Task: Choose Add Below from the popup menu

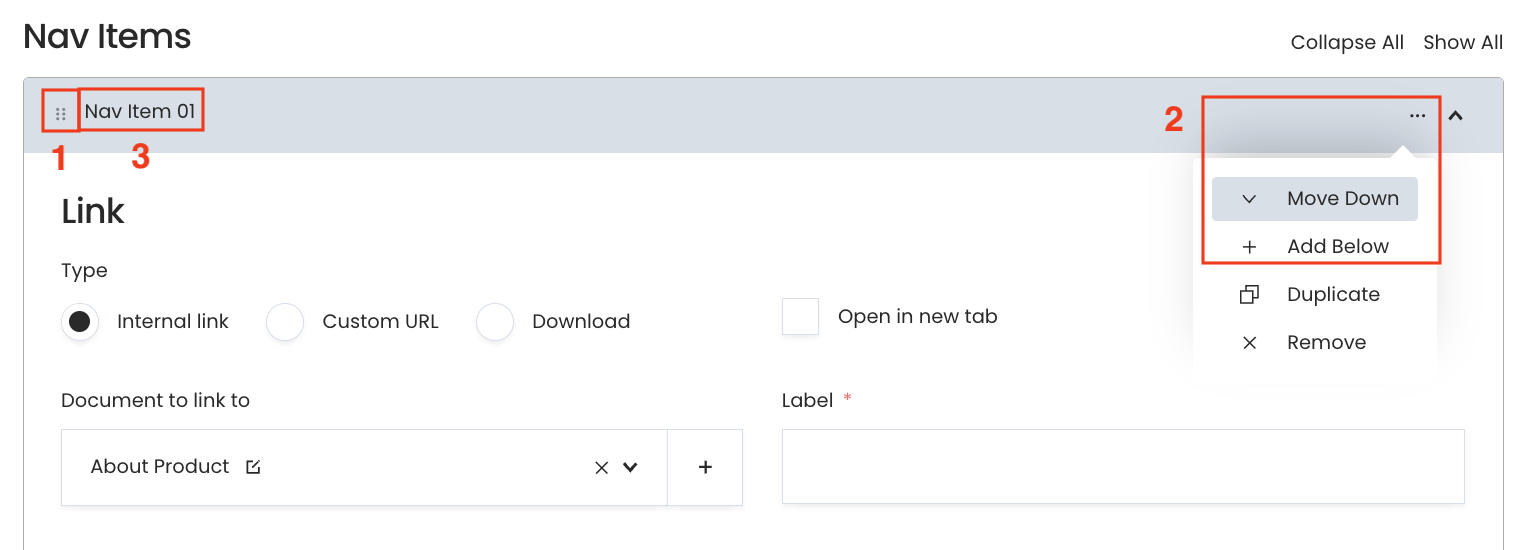Action: pyautogui.click(x=1337, y=247)
